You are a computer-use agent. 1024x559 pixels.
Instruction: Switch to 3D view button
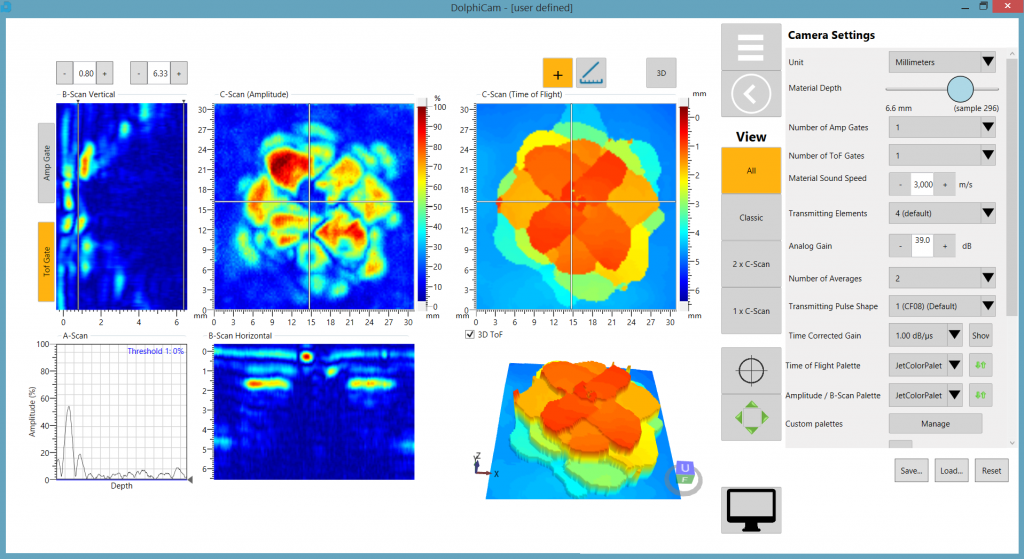[x=661, y=73]
